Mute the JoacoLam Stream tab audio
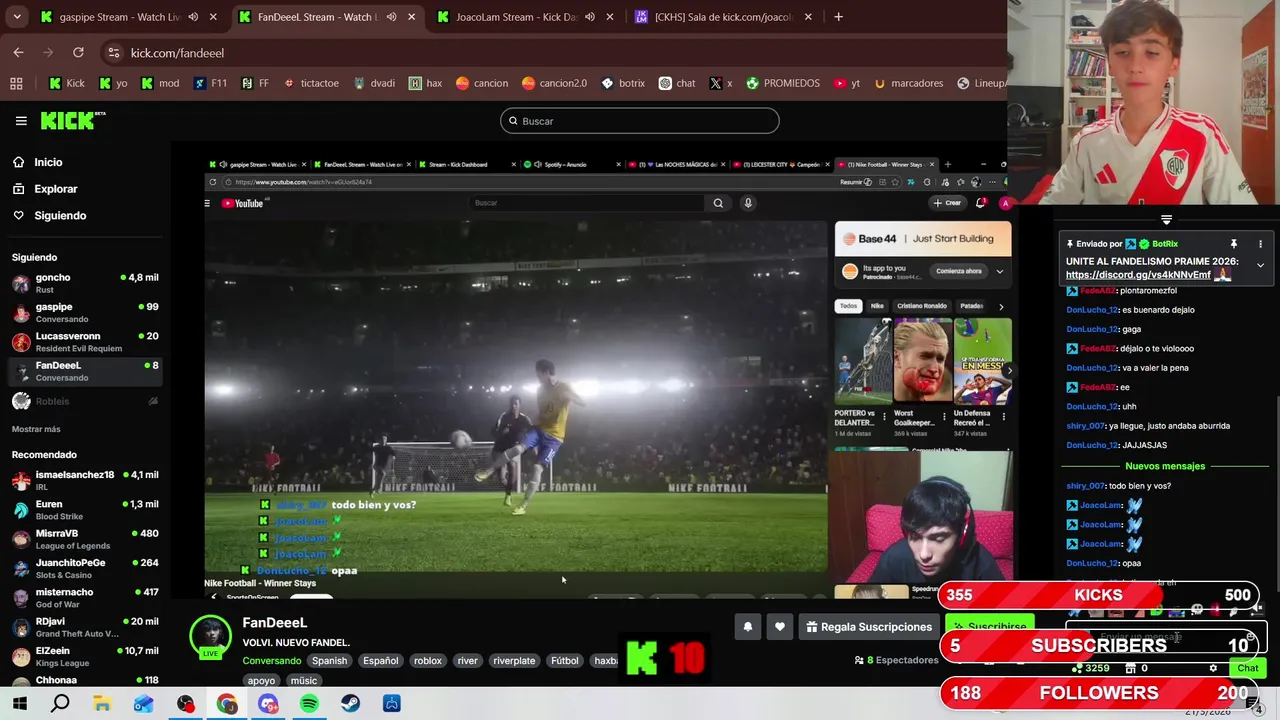The height and width of the screenshot is (720, 1280). point(589,17)
